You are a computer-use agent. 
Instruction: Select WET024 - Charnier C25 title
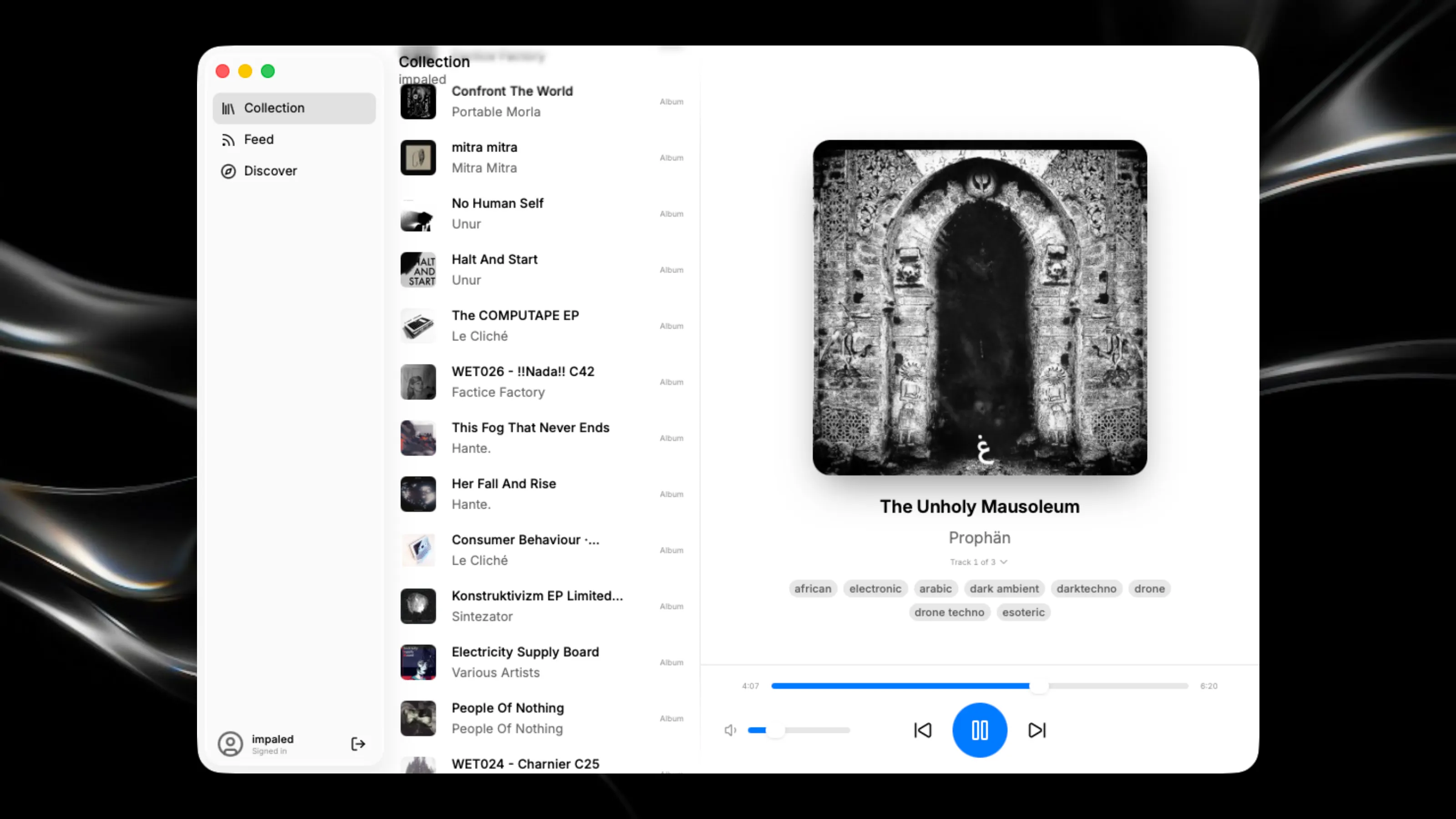525,764
